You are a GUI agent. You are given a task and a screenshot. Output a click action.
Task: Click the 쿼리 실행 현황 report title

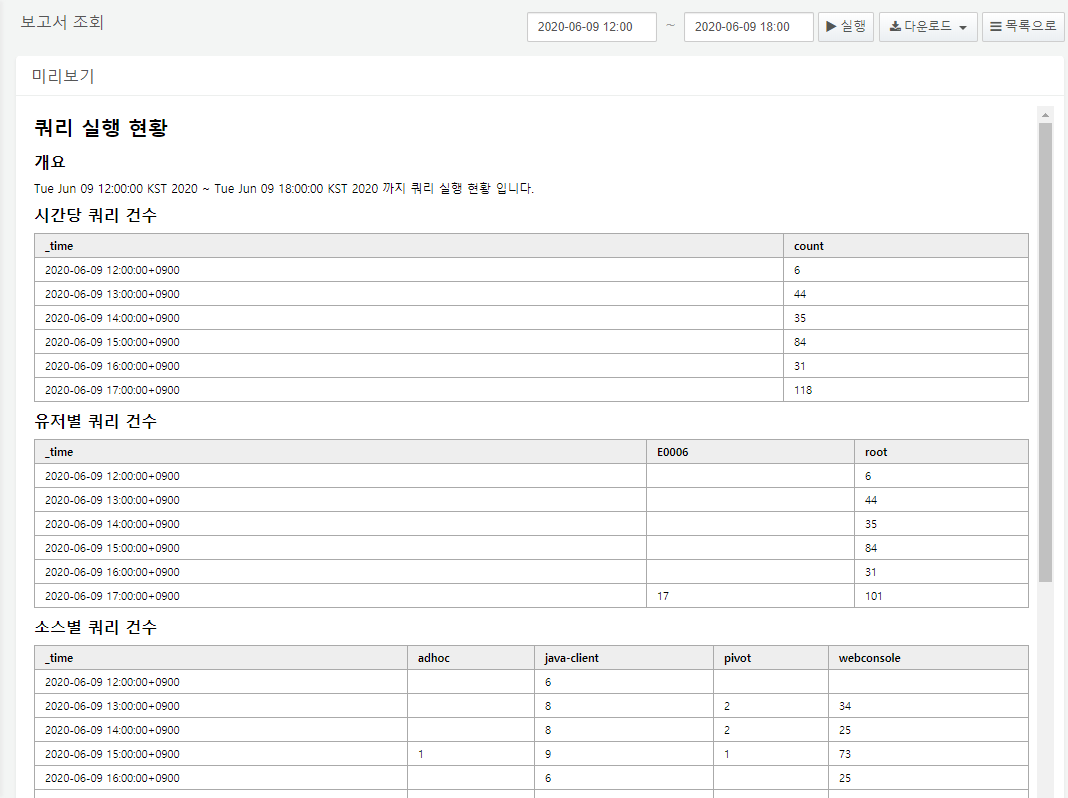(x=101, y=127)
